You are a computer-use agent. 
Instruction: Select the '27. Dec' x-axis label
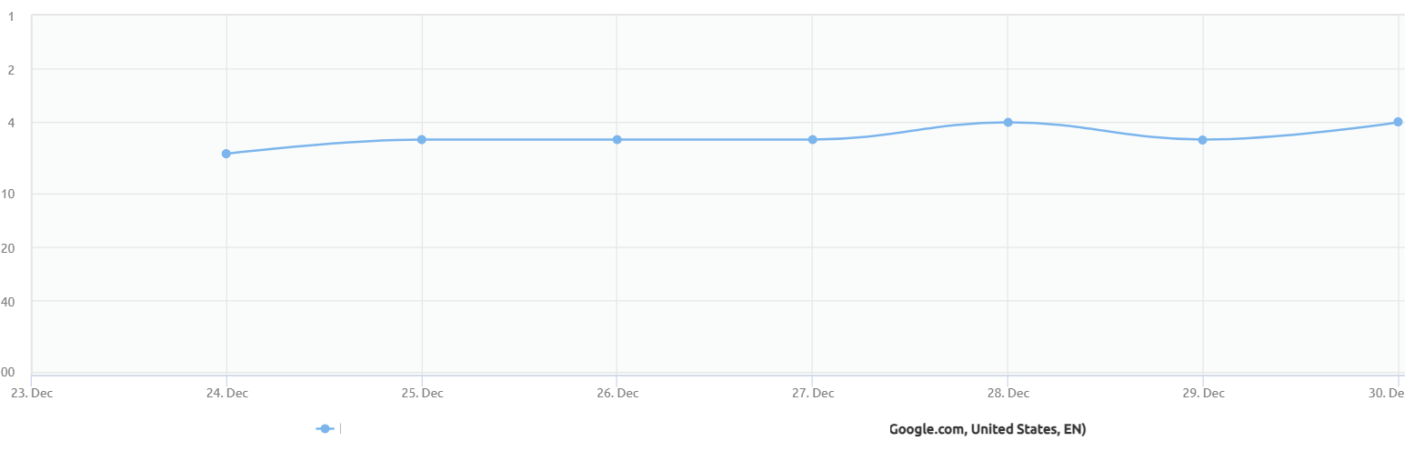tap(812, 393)
